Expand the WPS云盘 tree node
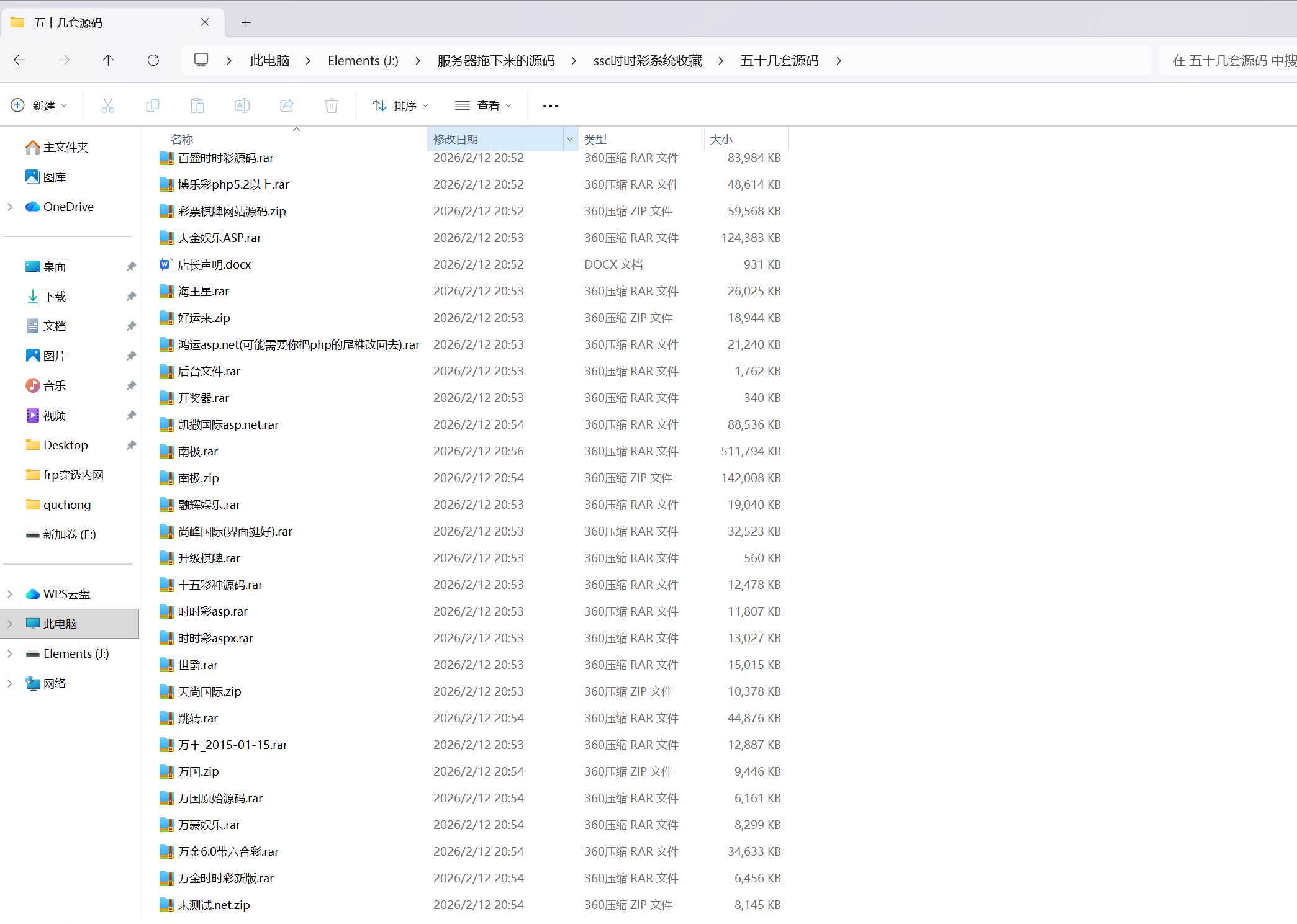Image resolution: width=1297 pixels, height=924 pixels. click(10, 594)
